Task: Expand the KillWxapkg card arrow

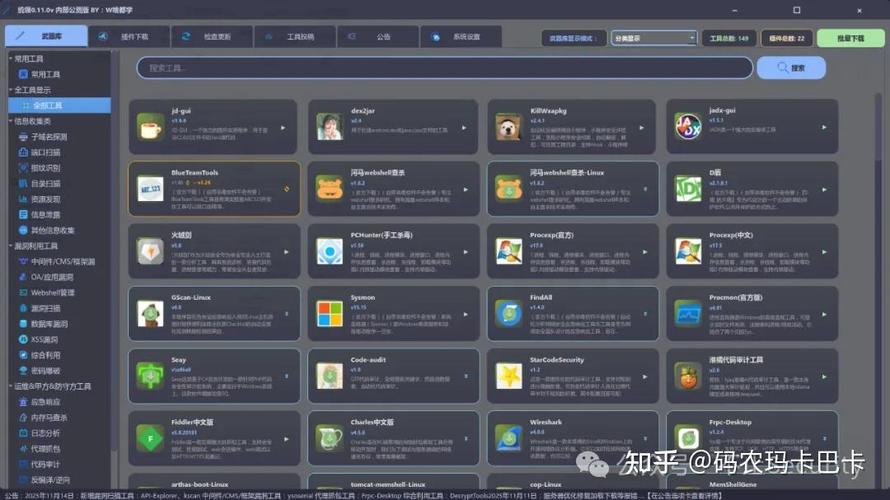Action: click(x=642, y=128)
